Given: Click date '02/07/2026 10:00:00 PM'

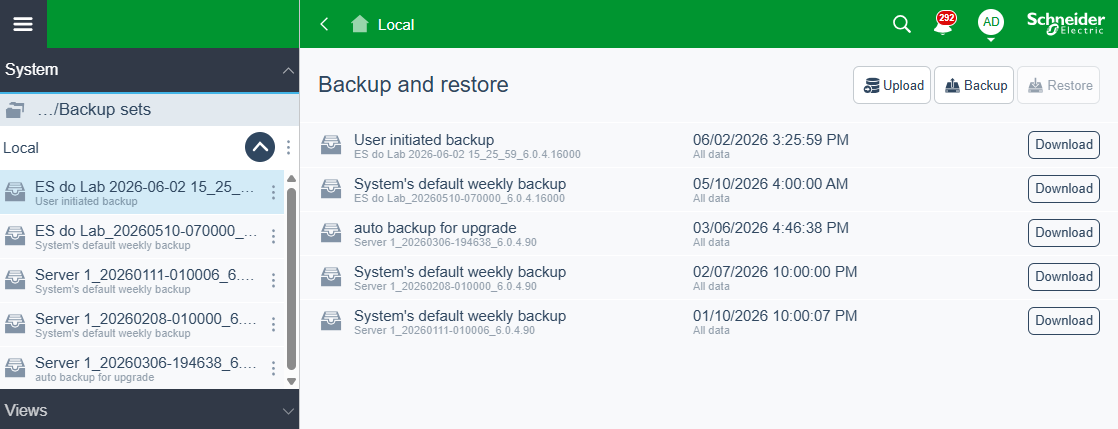Looking at the screenshot, I should [x=775, y=272].
